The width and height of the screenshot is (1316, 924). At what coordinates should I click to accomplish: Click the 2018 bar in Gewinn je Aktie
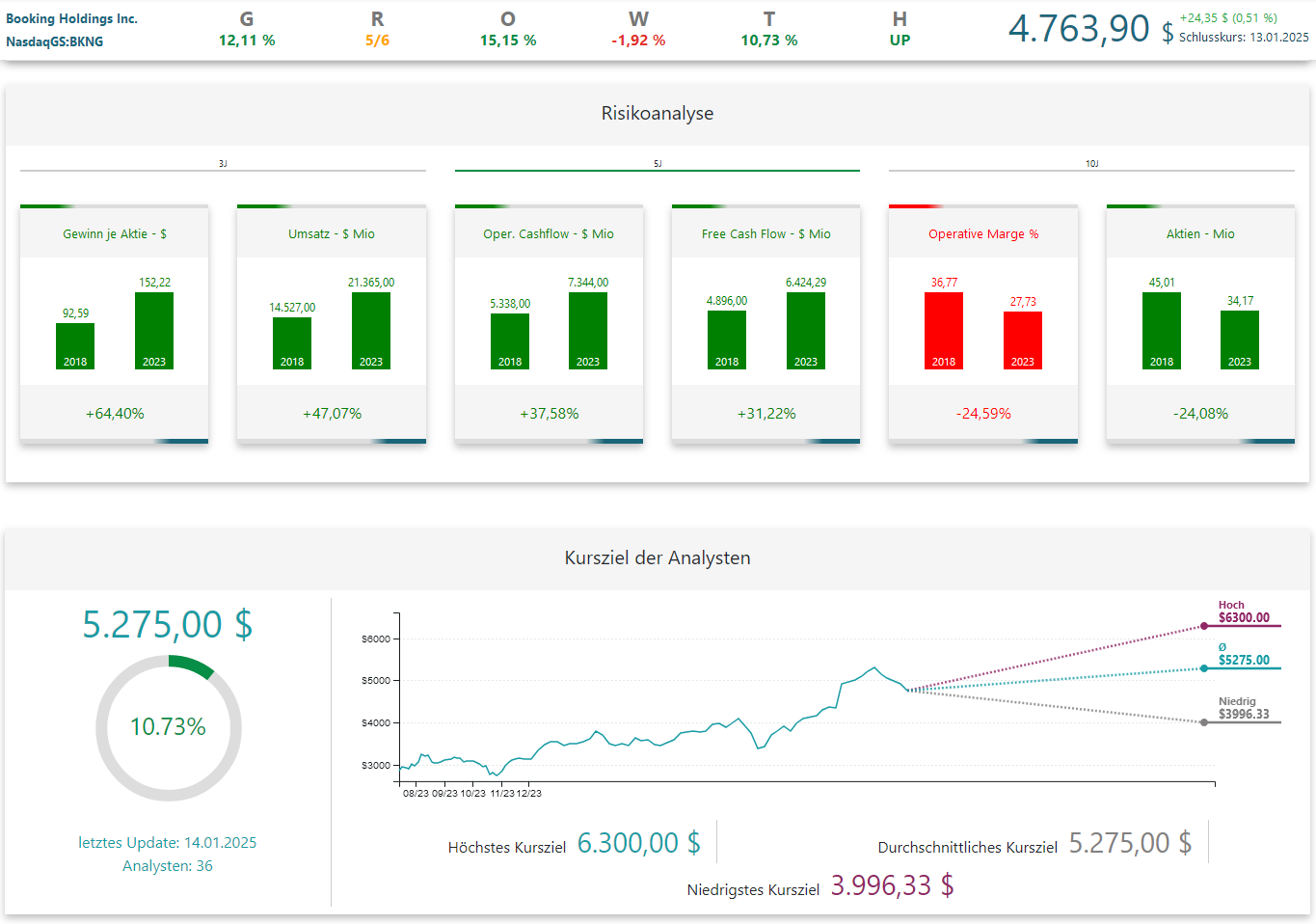[75, 346]
